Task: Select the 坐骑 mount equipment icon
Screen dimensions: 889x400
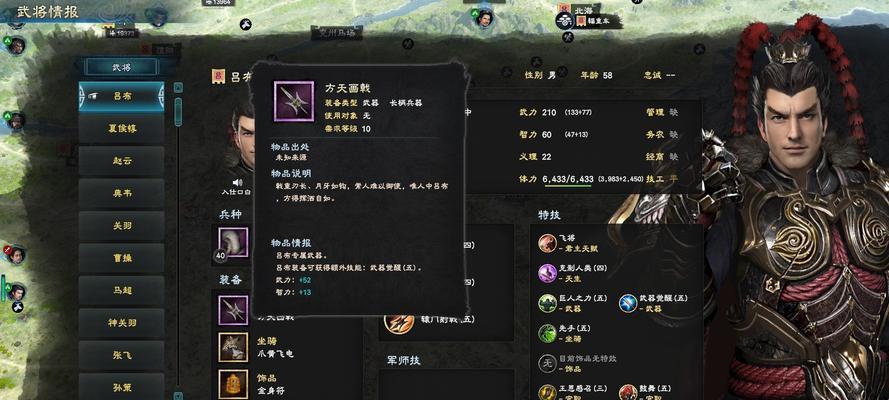Action: [x=233, y=347]
